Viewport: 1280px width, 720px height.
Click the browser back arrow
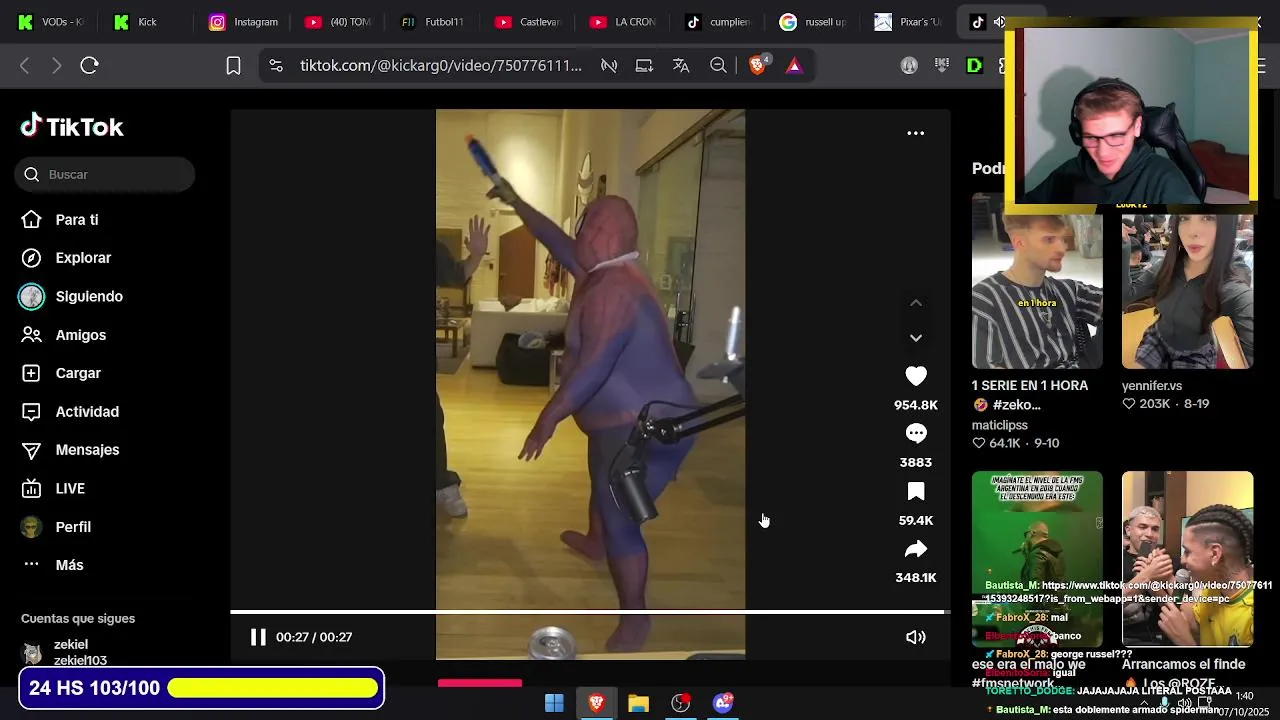click(25, 66)
